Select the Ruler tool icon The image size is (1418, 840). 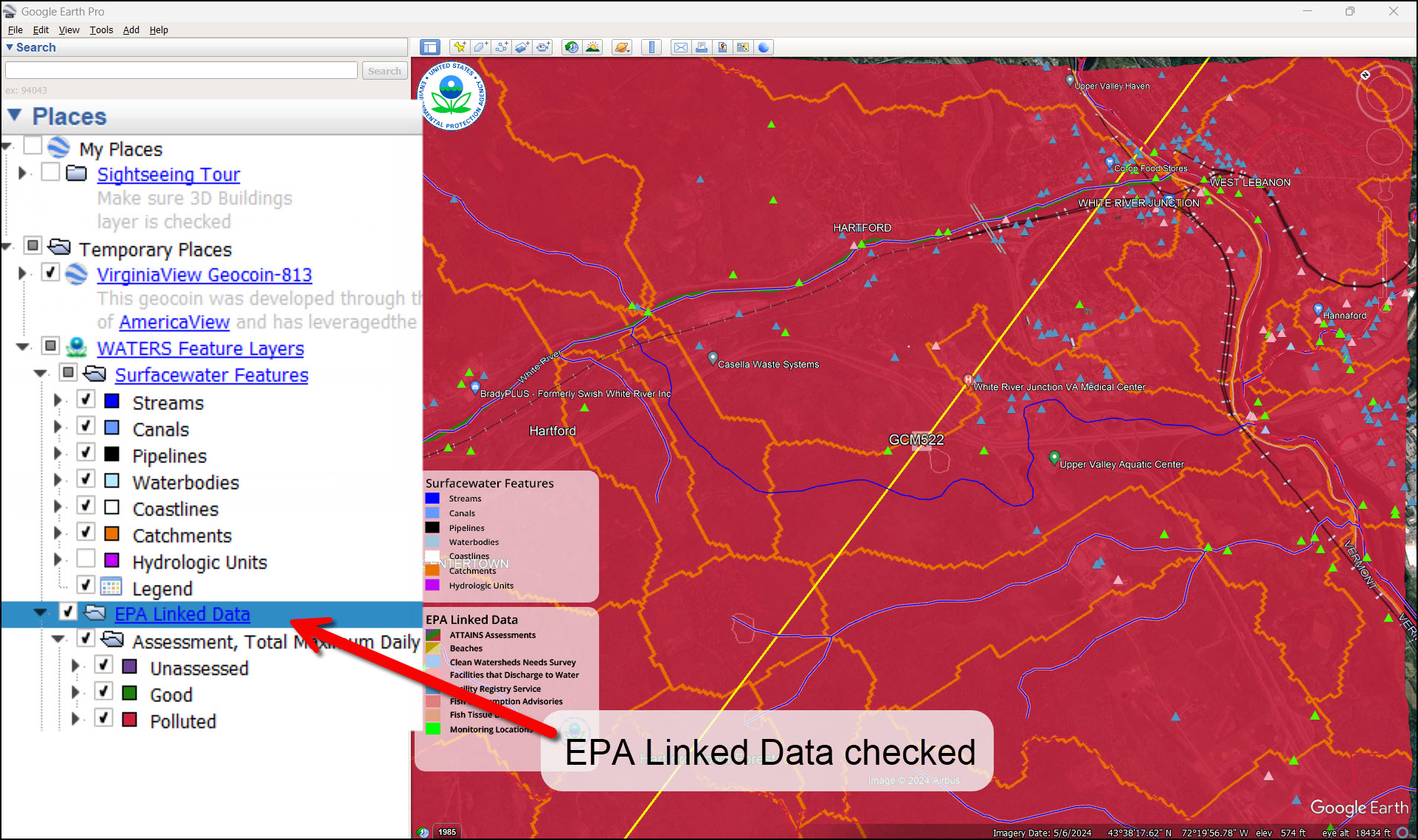pos(651,47)
